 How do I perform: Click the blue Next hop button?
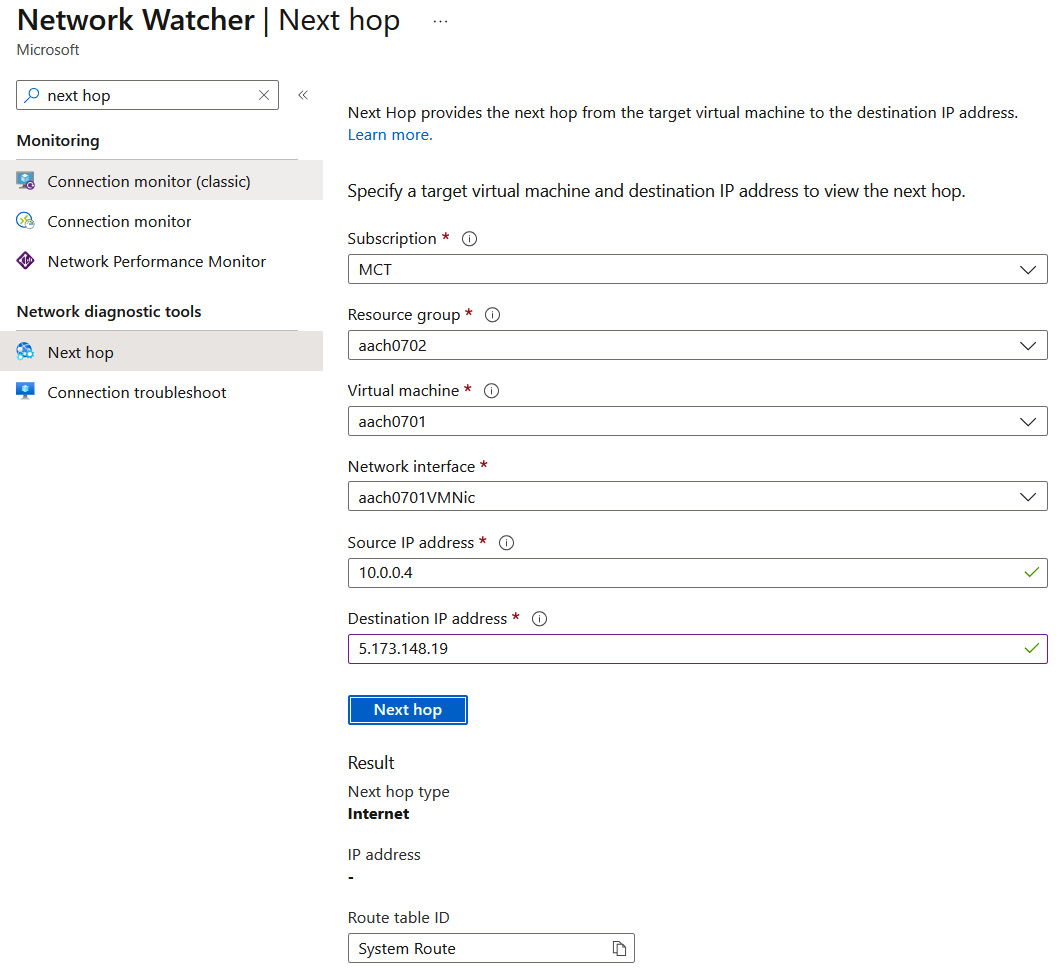pyautogui.click(x=407, y=710)
